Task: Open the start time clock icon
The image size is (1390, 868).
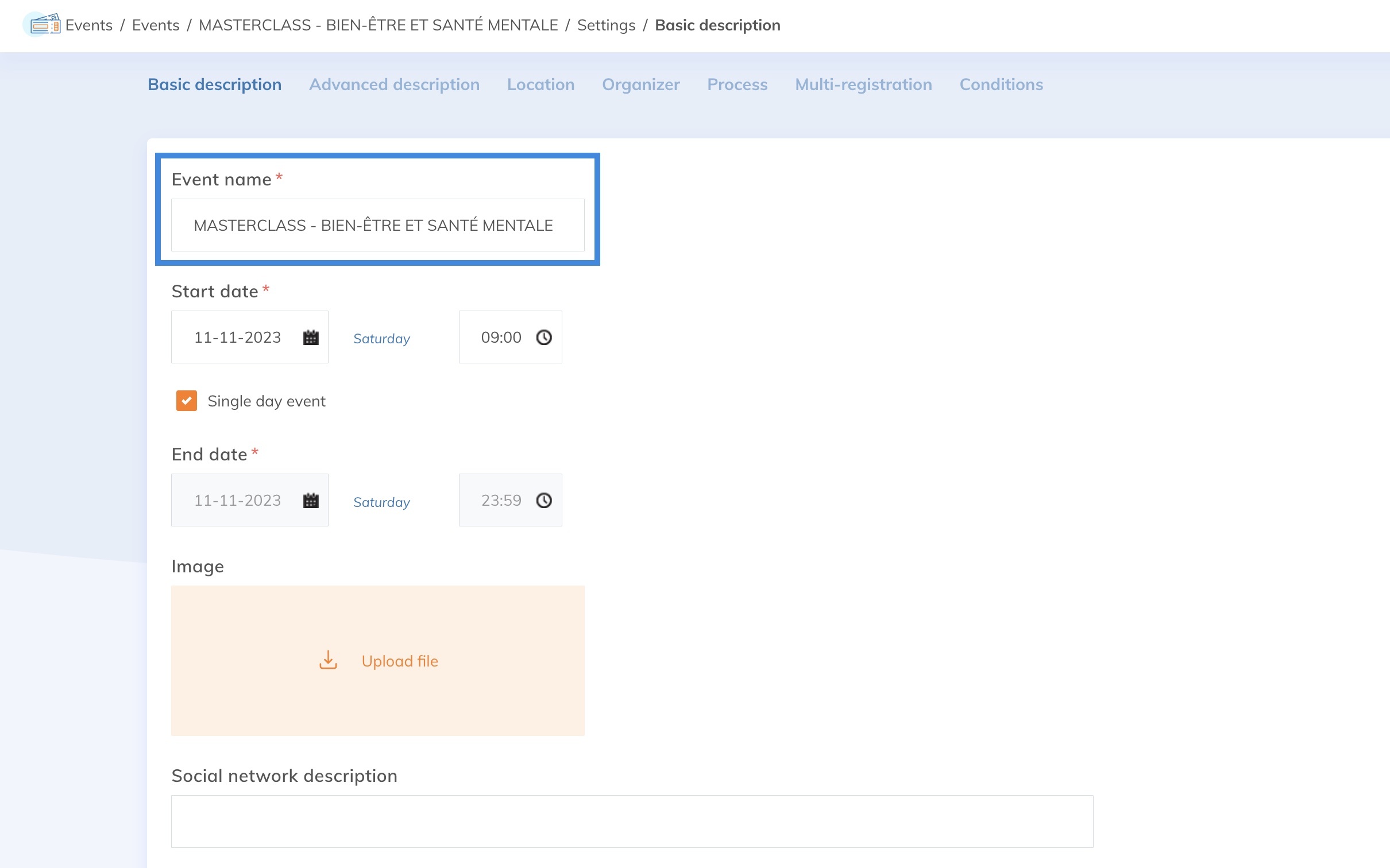Action: coord(543,338)
